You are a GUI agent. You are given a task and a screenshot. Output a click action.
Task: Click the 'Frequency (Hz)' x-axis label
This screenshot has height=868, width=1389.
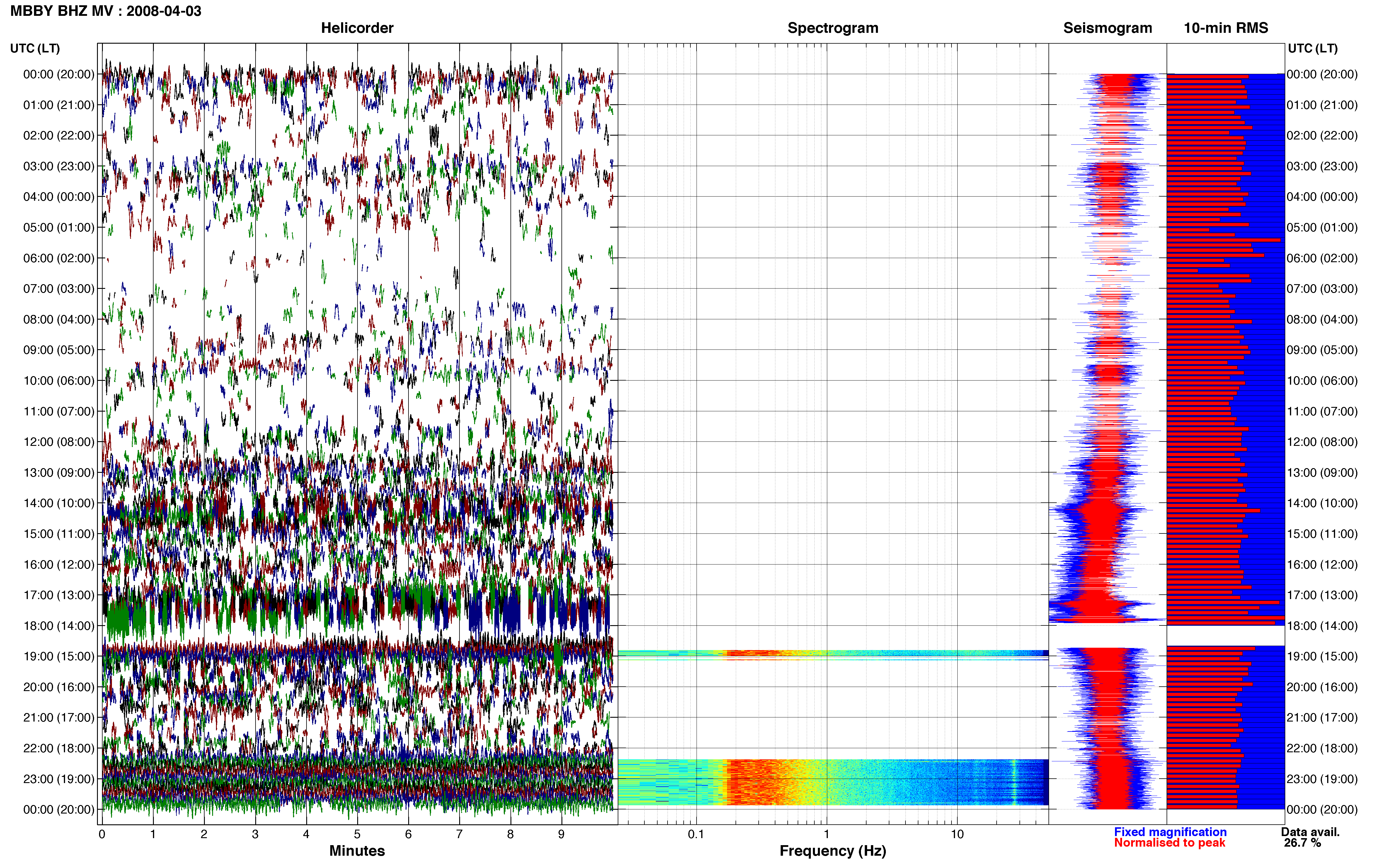click(833, 851)
